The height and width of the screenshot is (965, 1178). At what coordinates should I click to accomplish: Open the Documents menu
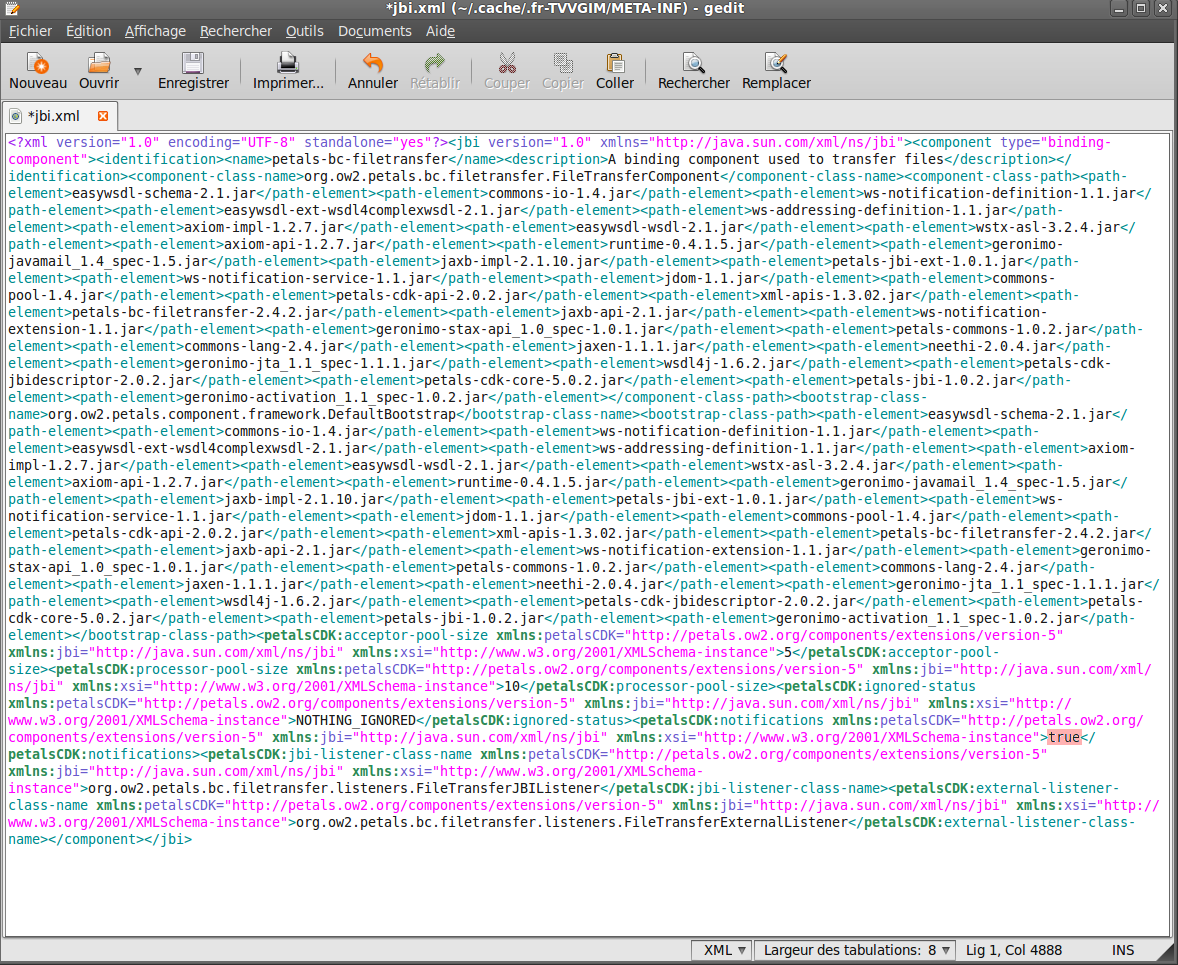coord(374,31)
